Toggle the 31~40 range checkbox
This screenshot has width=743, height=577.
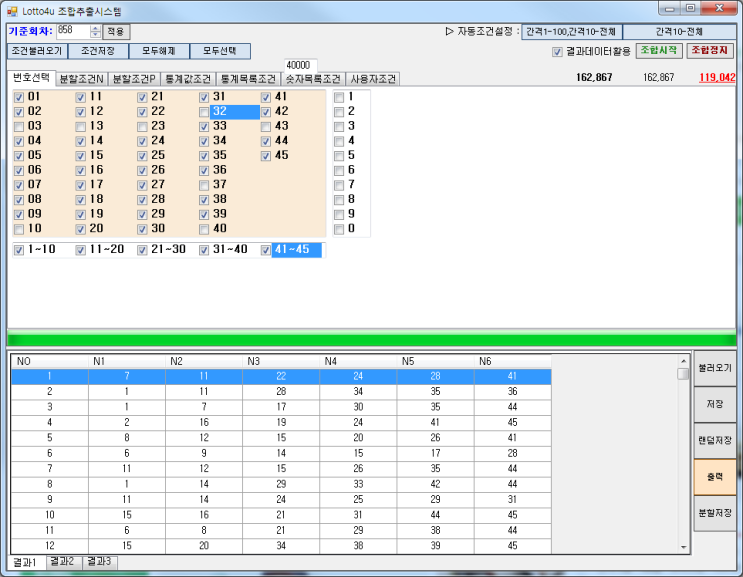point(204,250)
